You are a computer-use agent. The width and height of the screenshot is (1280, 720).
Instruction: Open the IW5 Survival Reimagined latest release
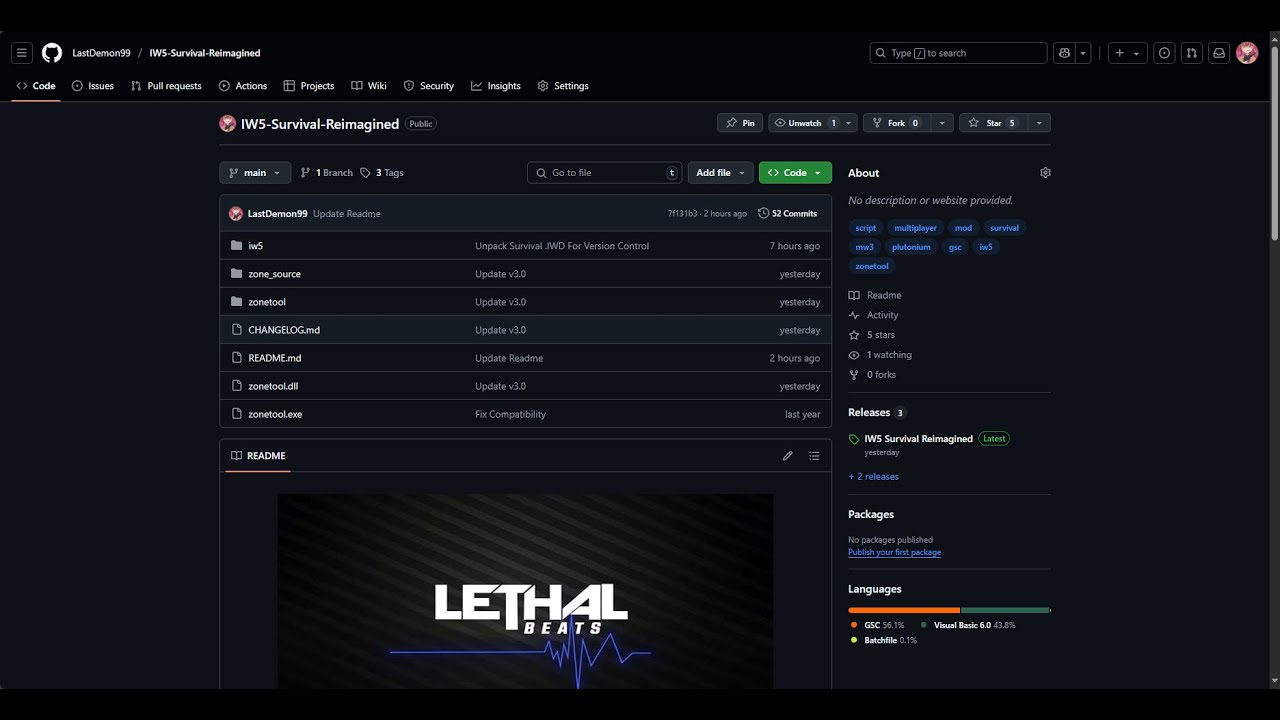point(918,439)
